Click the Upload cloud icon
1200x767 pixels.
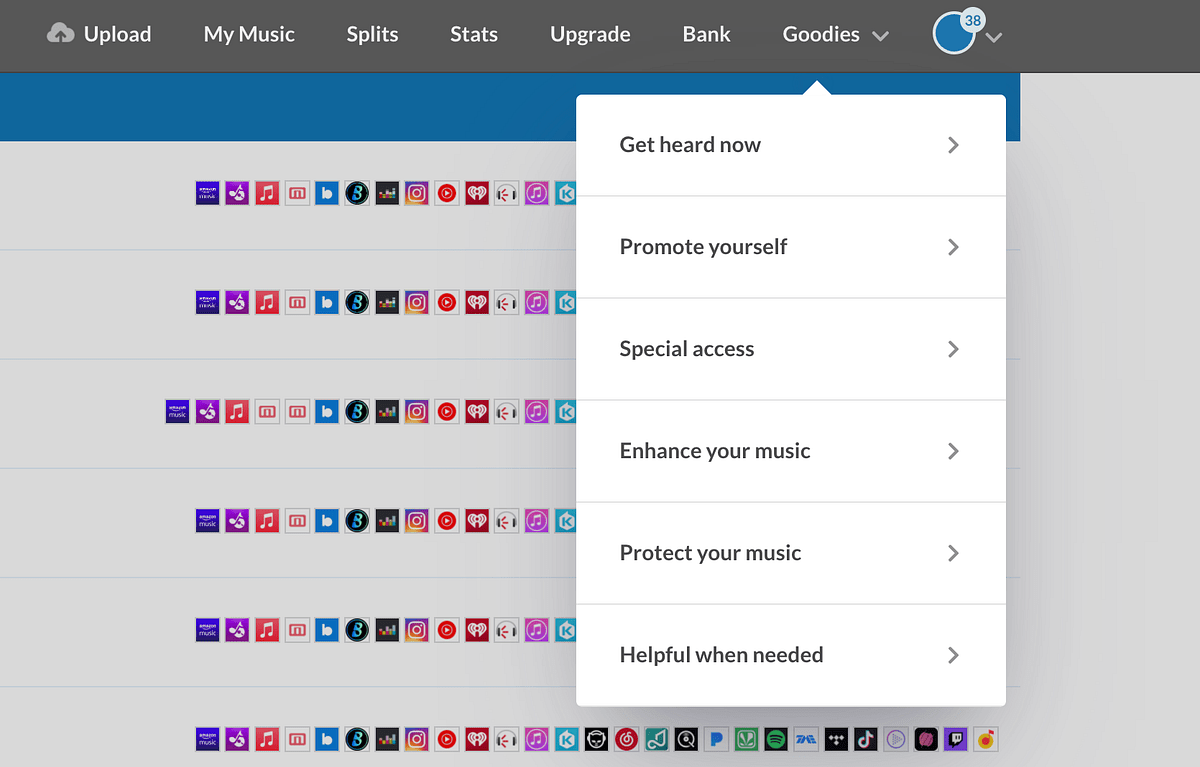click(60, 34)
